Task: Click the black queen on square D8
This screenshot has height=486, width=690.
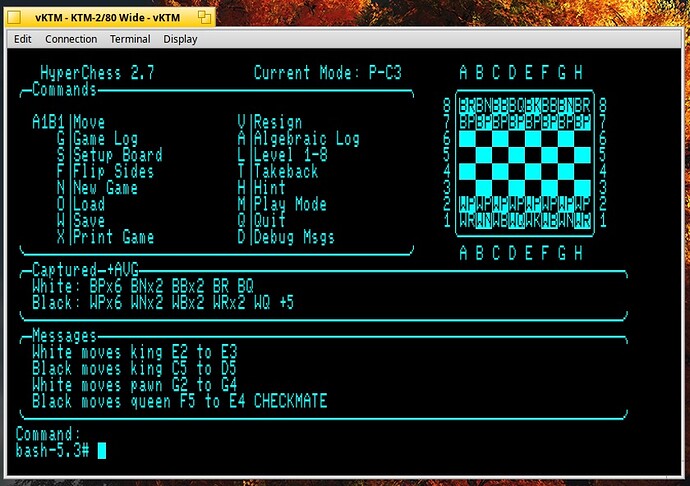Action: pyautogui.click(x=517, y=106)
